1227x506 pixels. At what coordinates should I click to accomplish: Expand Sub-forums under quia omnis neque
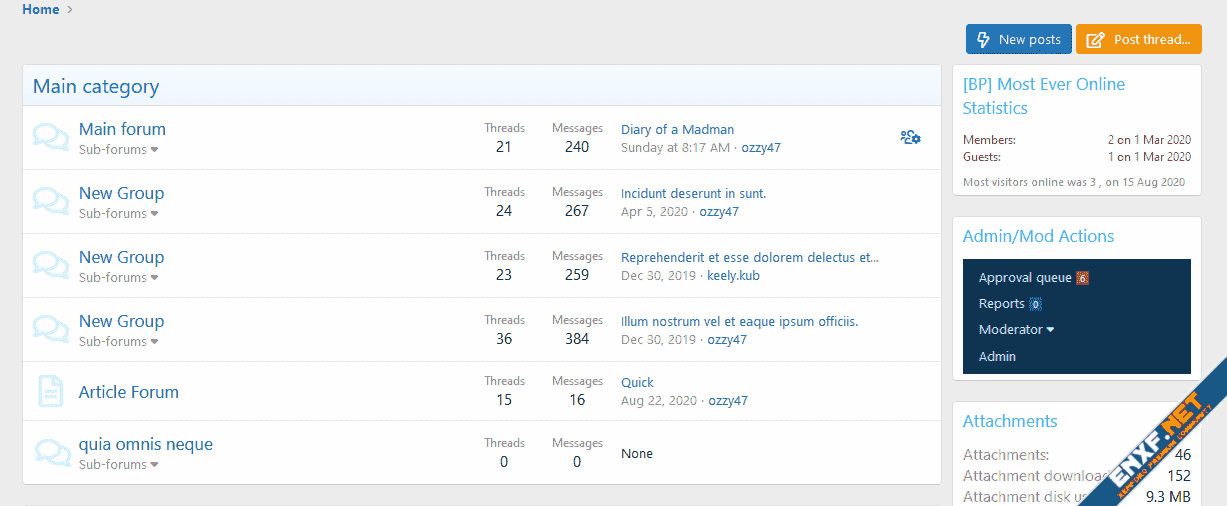tap(118, 465)
